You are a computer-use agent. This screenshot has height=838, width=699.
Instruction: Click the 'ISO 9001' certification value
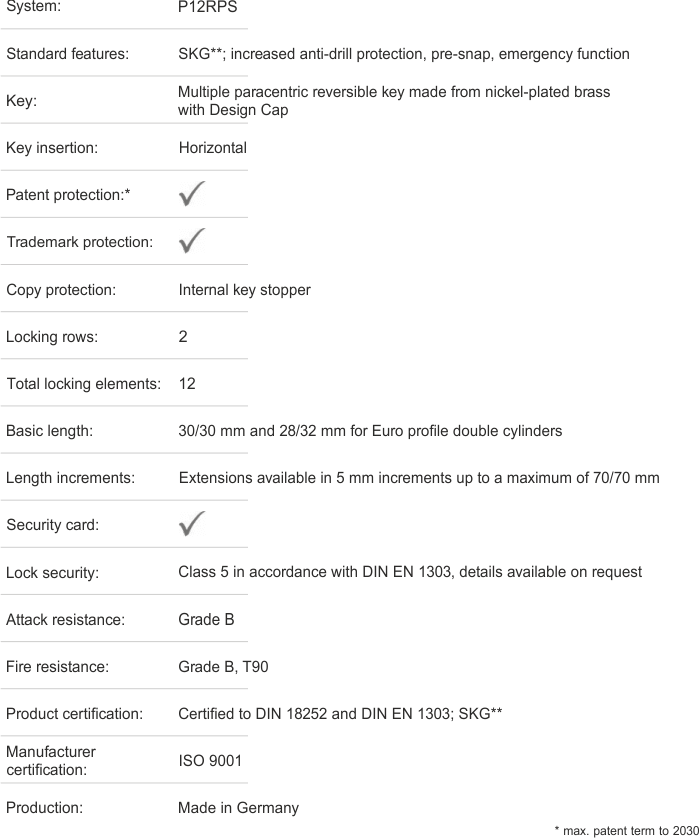pyautogui.click(x=210, y=761)
